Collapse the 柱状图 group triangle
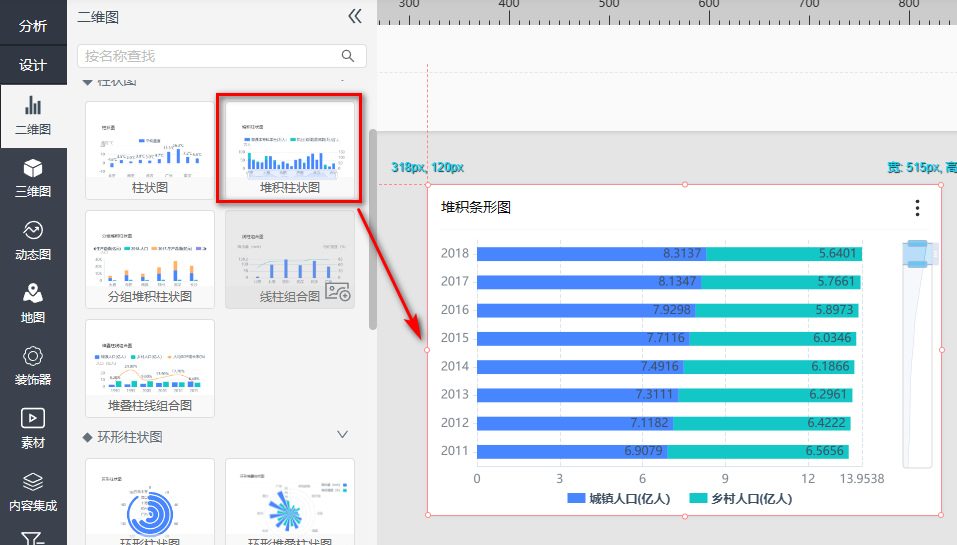 pyautogui.click(x=88, y=81)
